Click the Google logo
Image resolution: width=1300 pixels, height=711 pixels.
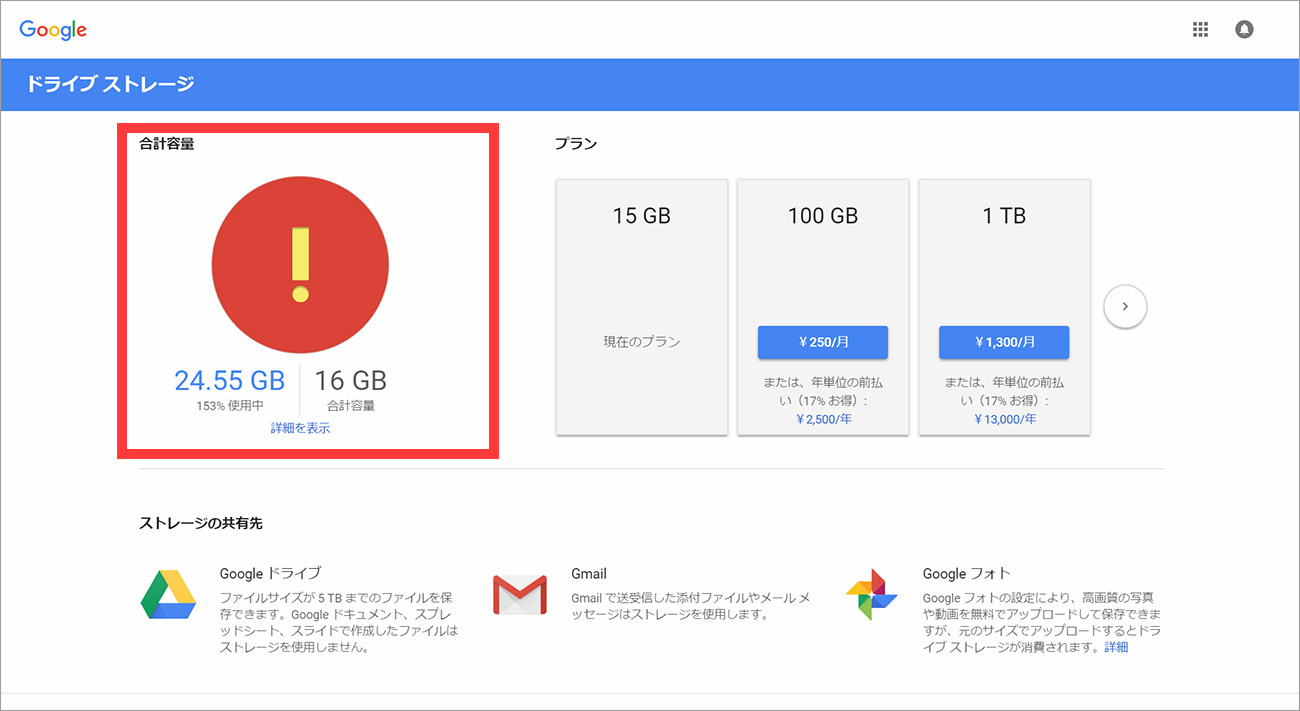pos(53,30)
